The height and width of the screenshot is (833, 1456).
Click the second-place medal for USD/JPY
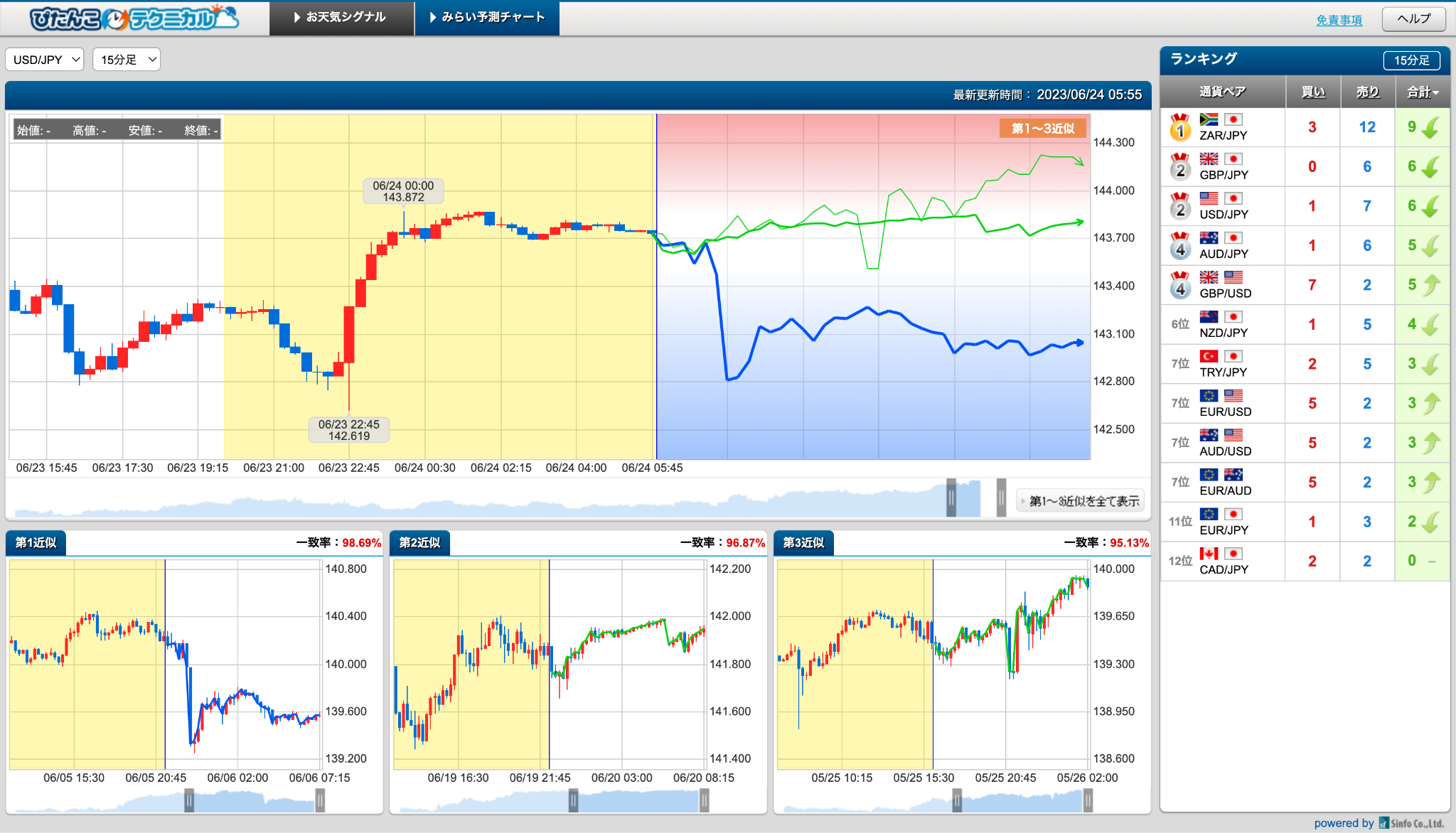coord(1180,206)
